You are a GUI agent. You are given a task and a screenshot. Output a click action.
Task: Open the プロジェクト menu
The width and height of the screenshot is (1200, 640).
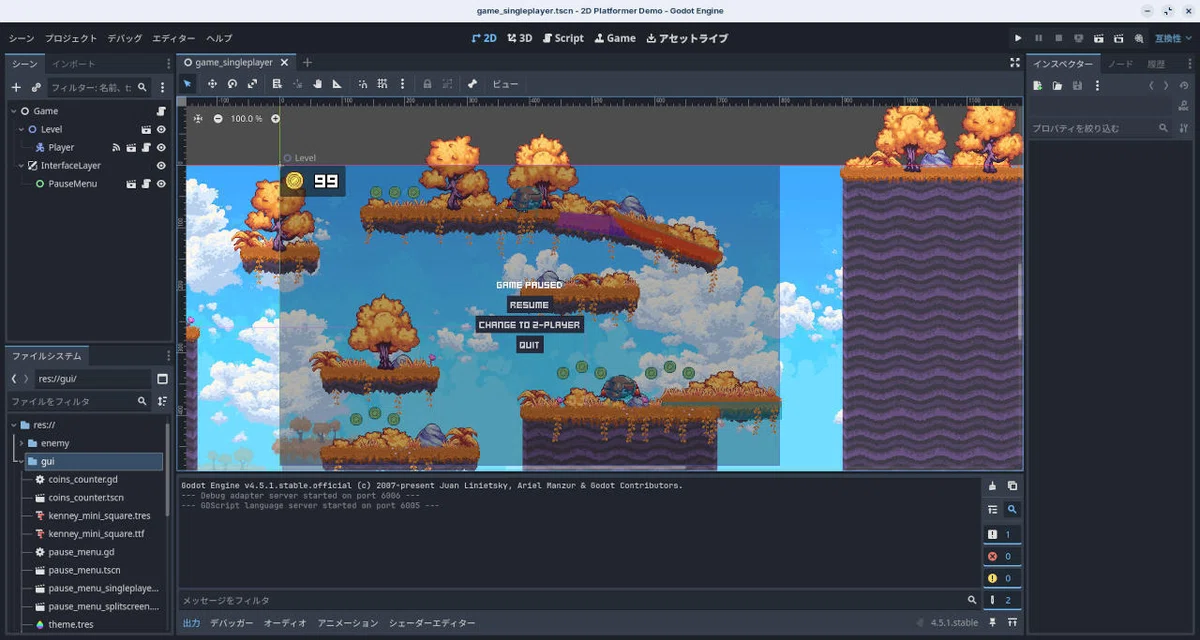(x=71, y=38)
